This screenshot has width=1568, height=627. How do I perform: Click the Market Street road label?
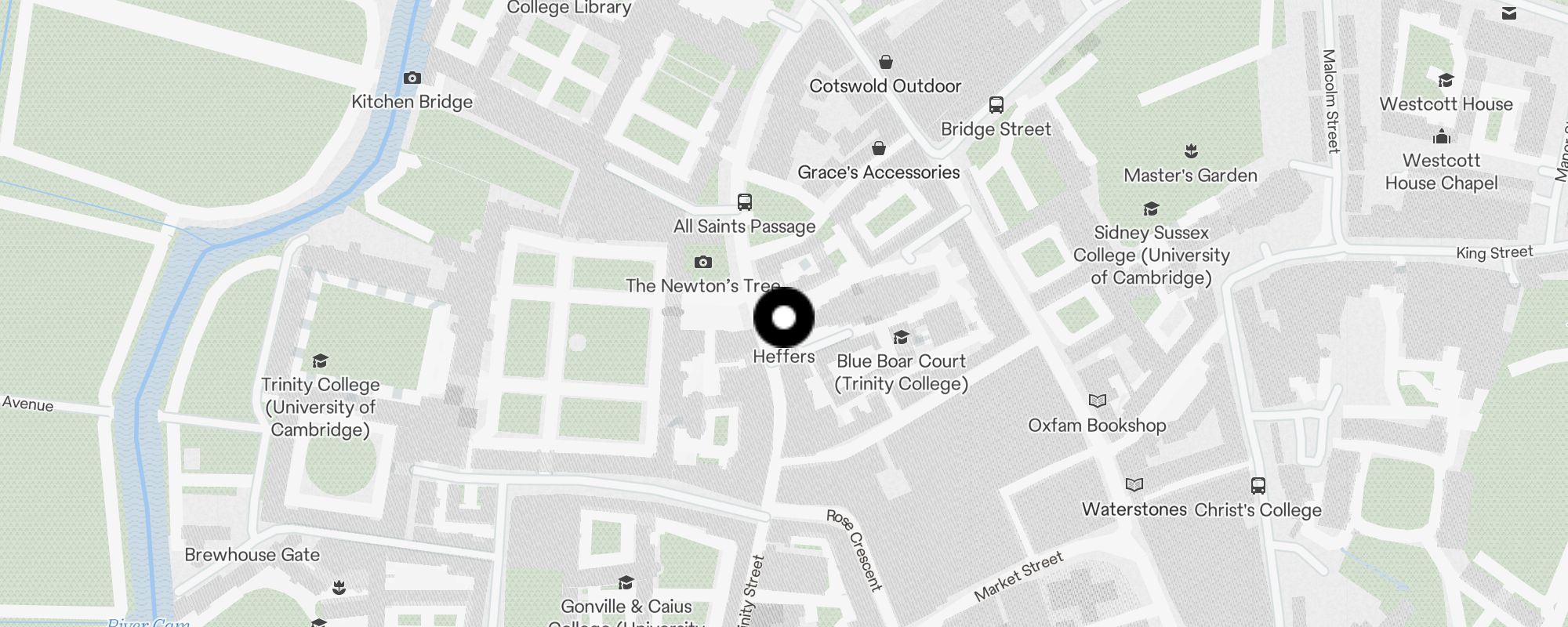[x=1018, y=576]
